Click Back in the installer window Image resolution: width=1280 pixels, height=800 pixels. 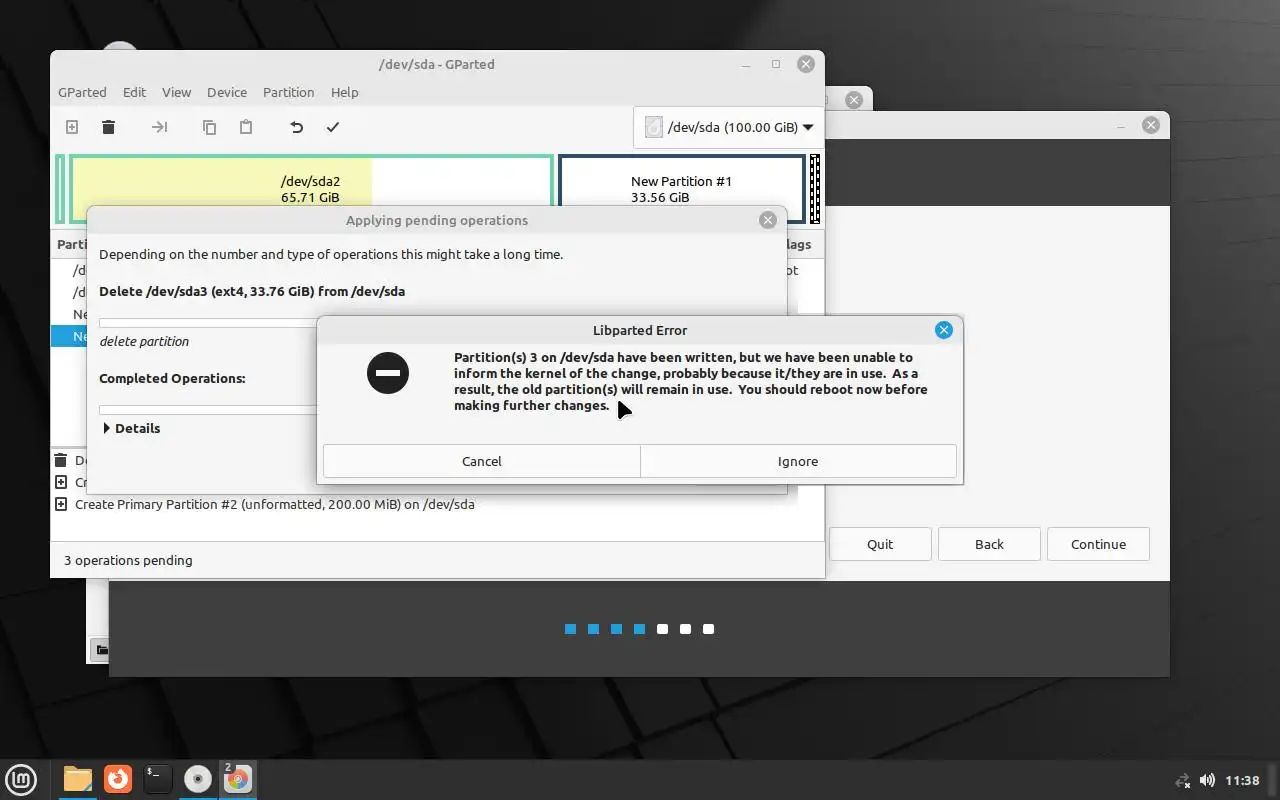coord(989,544)
